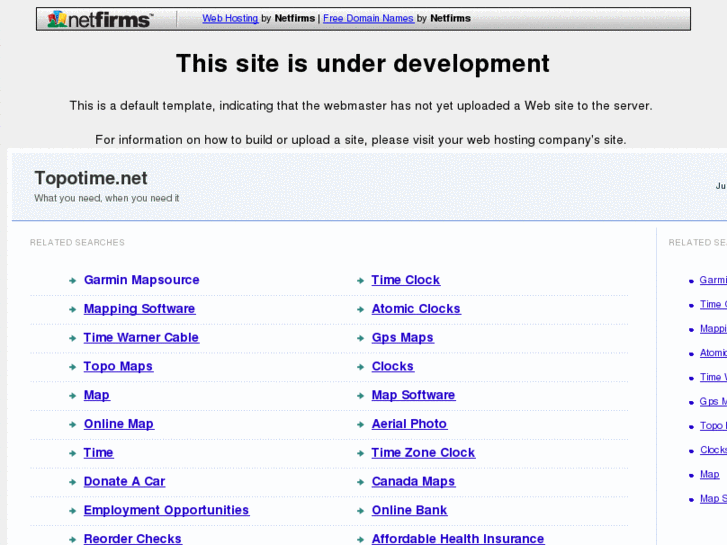
Task: Open the Online Bank link
Action: tap(409, 510)
